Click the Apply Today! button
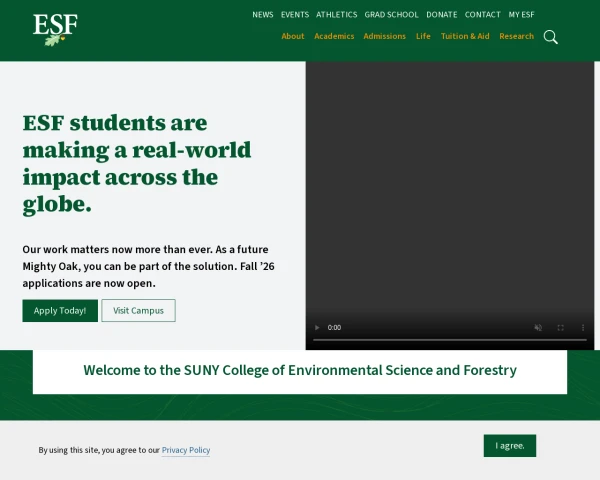Screen dimensions: 600x480 pos(60,310)
